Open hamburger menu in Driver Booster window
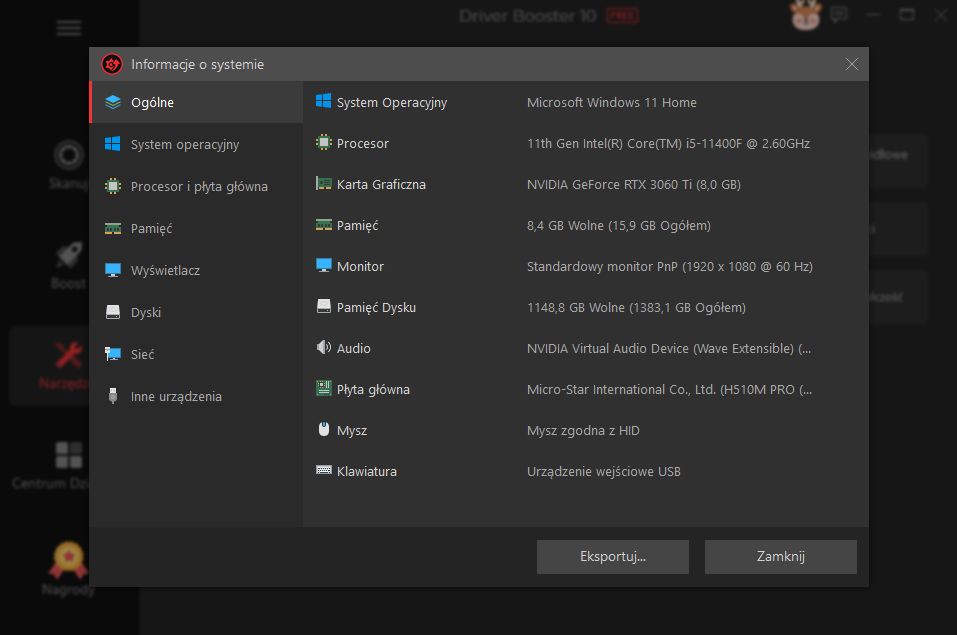 (68, 28)
